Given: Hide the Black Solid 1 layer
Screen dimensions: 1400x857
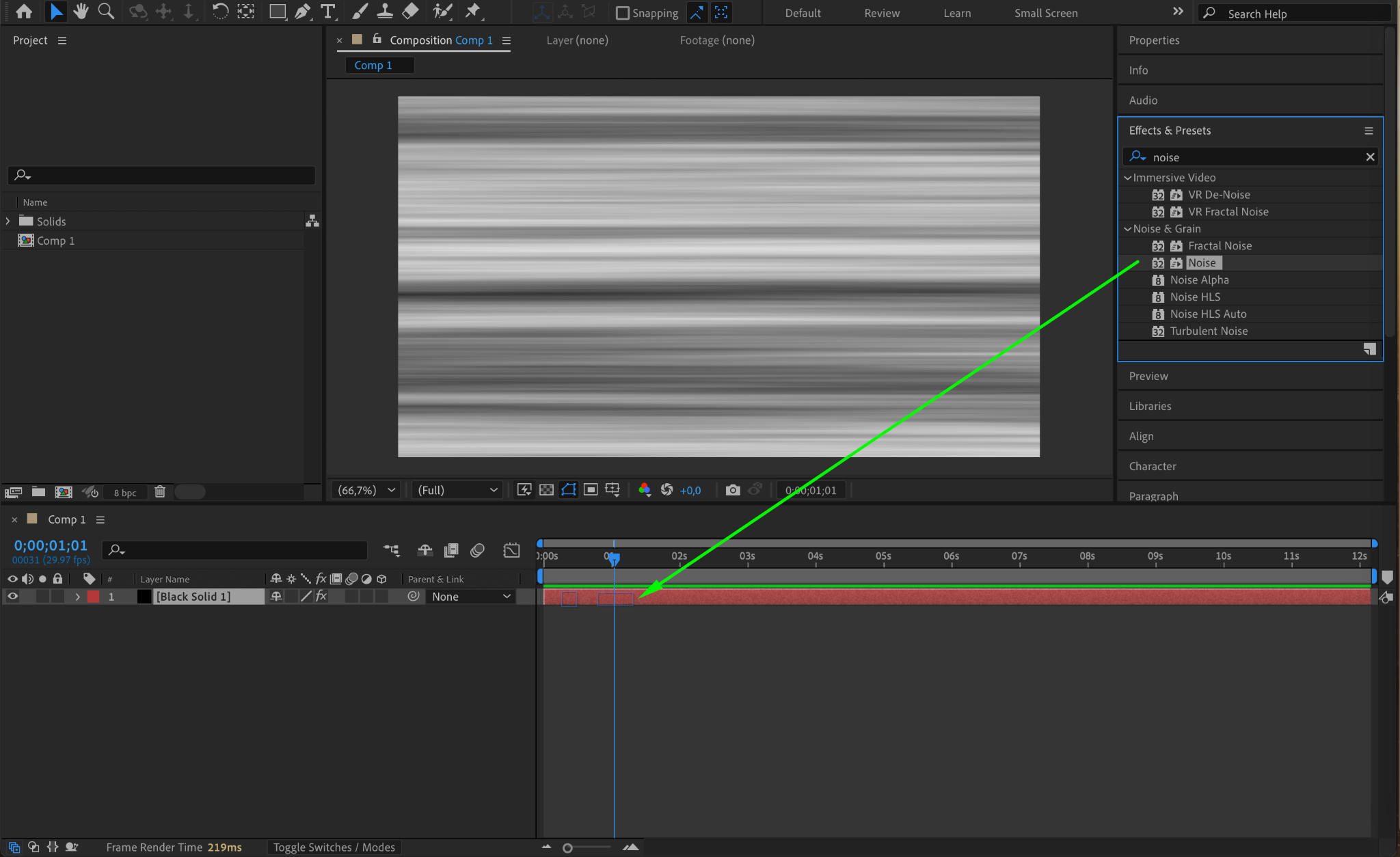Looking at the screenshot, I should 12,597.
